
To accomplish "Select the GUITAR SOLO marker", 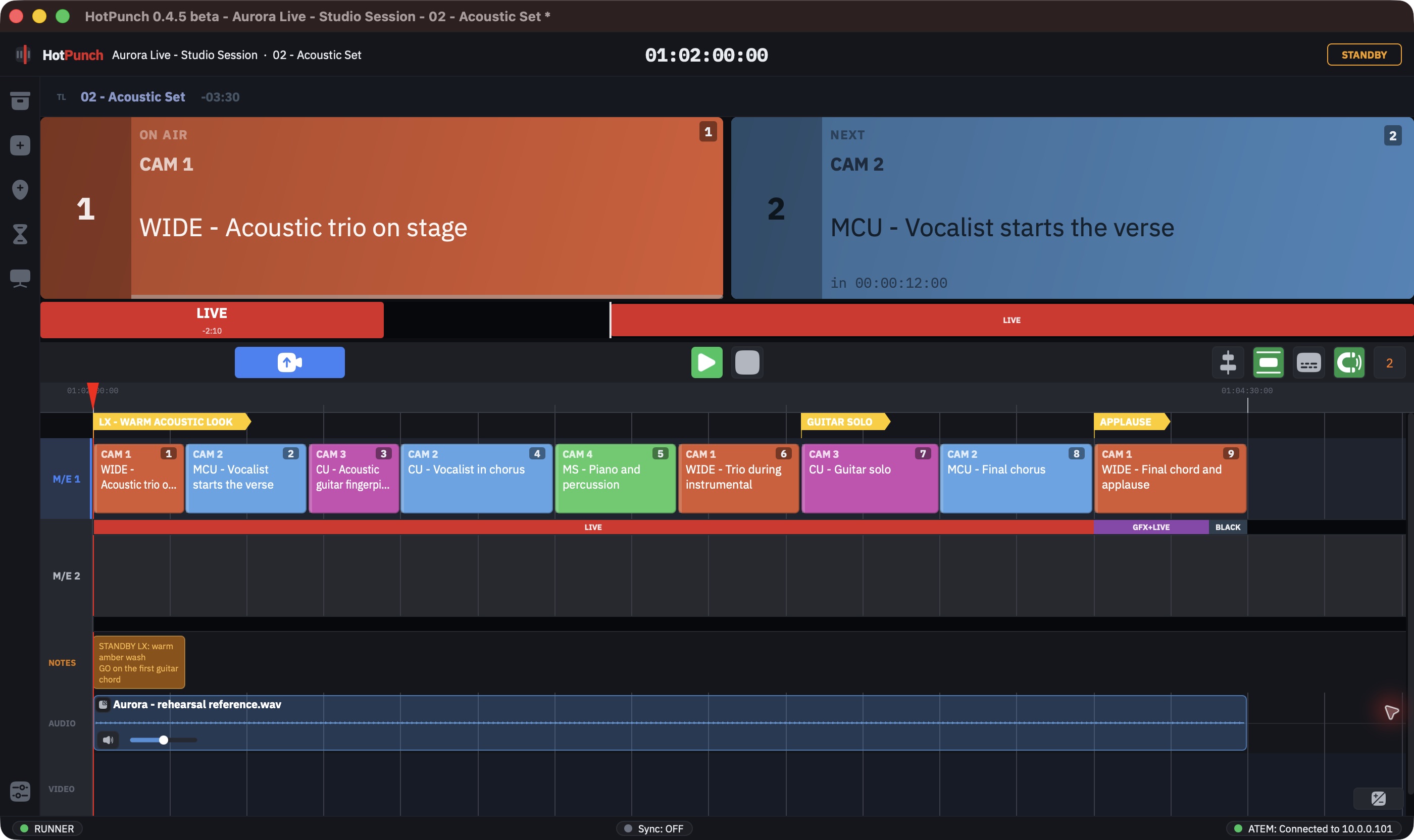I will 845,422.
